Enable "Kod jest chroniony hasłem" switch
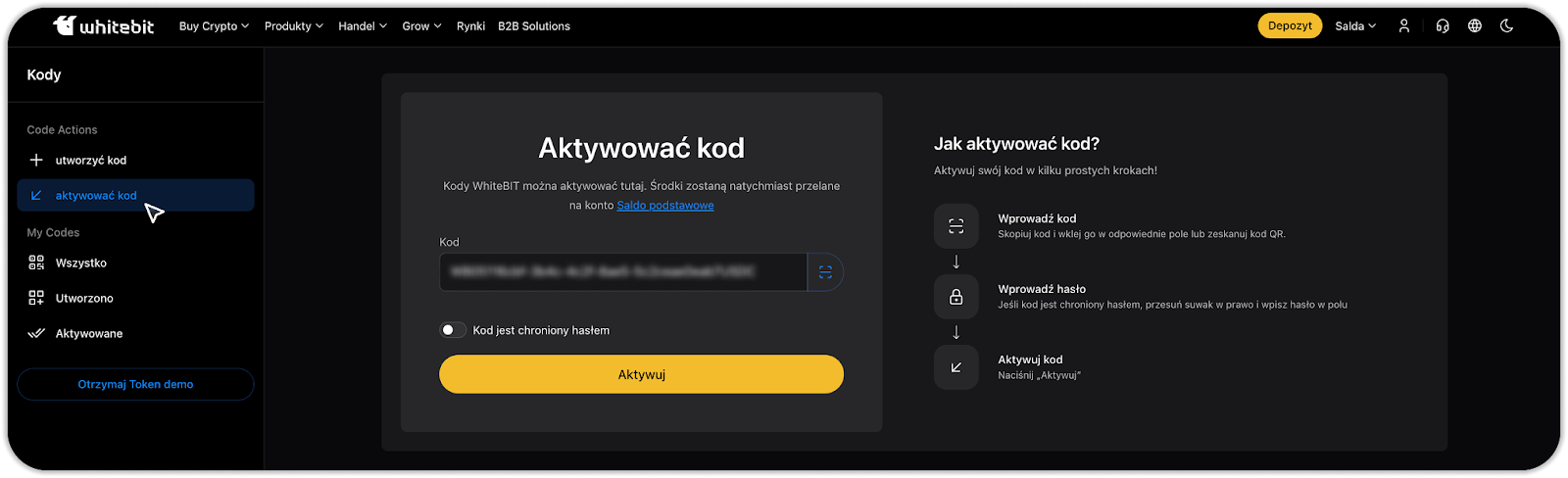This screenshot has width=1568, height=478. [453, 330]
